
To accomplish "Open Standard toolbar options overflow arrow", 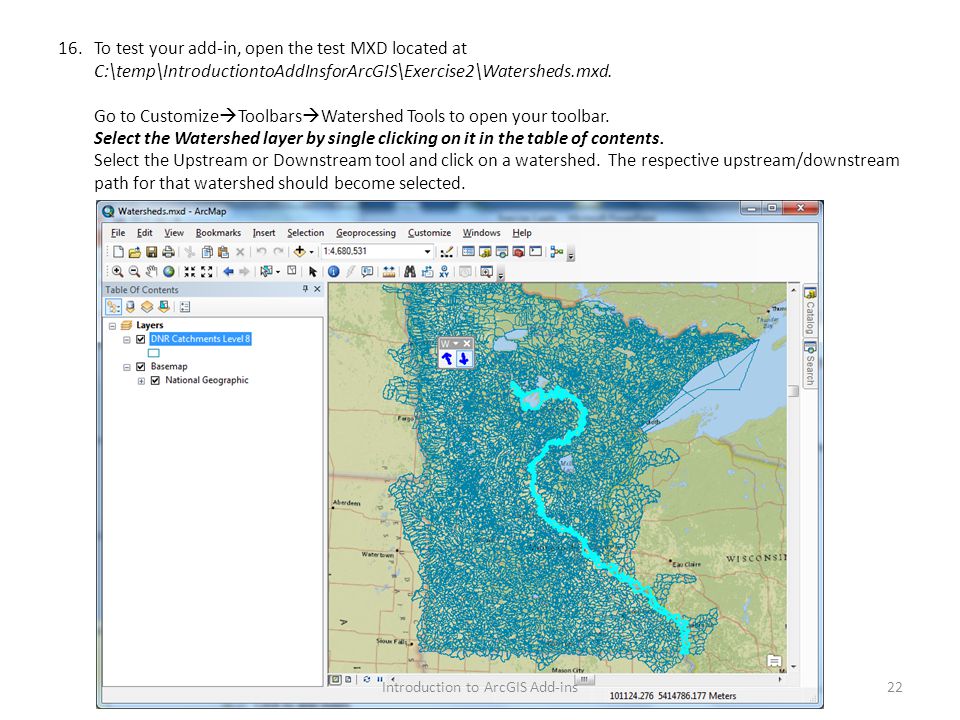I will [571, 255].
